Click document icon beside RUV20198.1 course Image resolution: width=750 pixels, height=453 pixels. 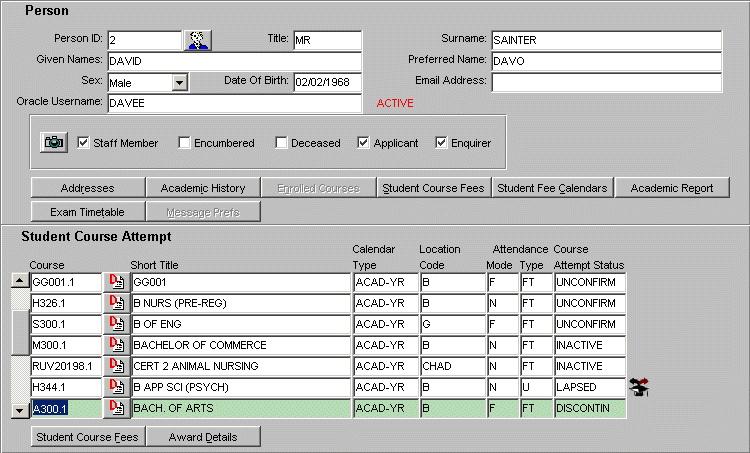click(117, 366)
